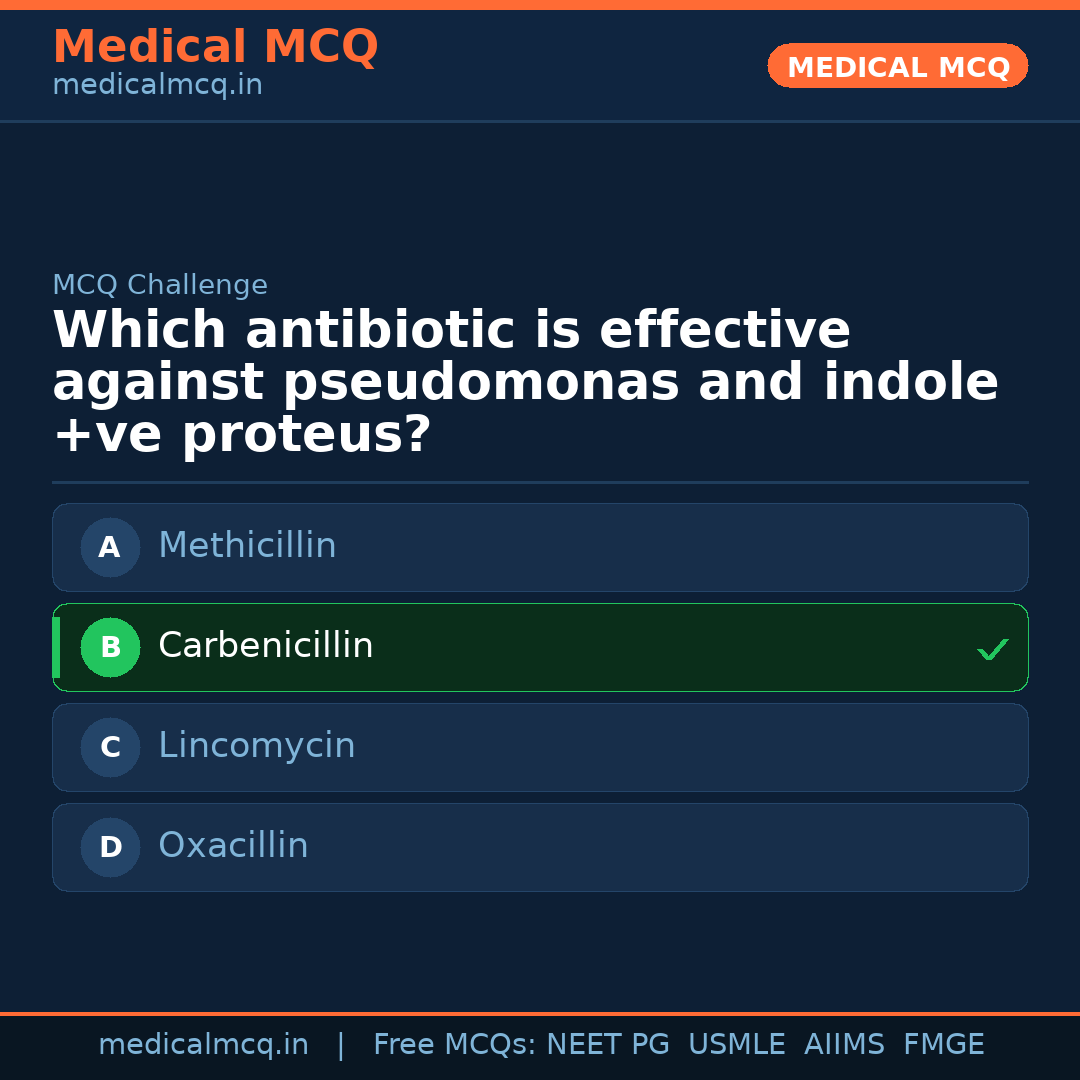The image size is (1080, 1080).
Task: Open medicalmcq.in link in the footer
Action: (x=203, y=1045)
